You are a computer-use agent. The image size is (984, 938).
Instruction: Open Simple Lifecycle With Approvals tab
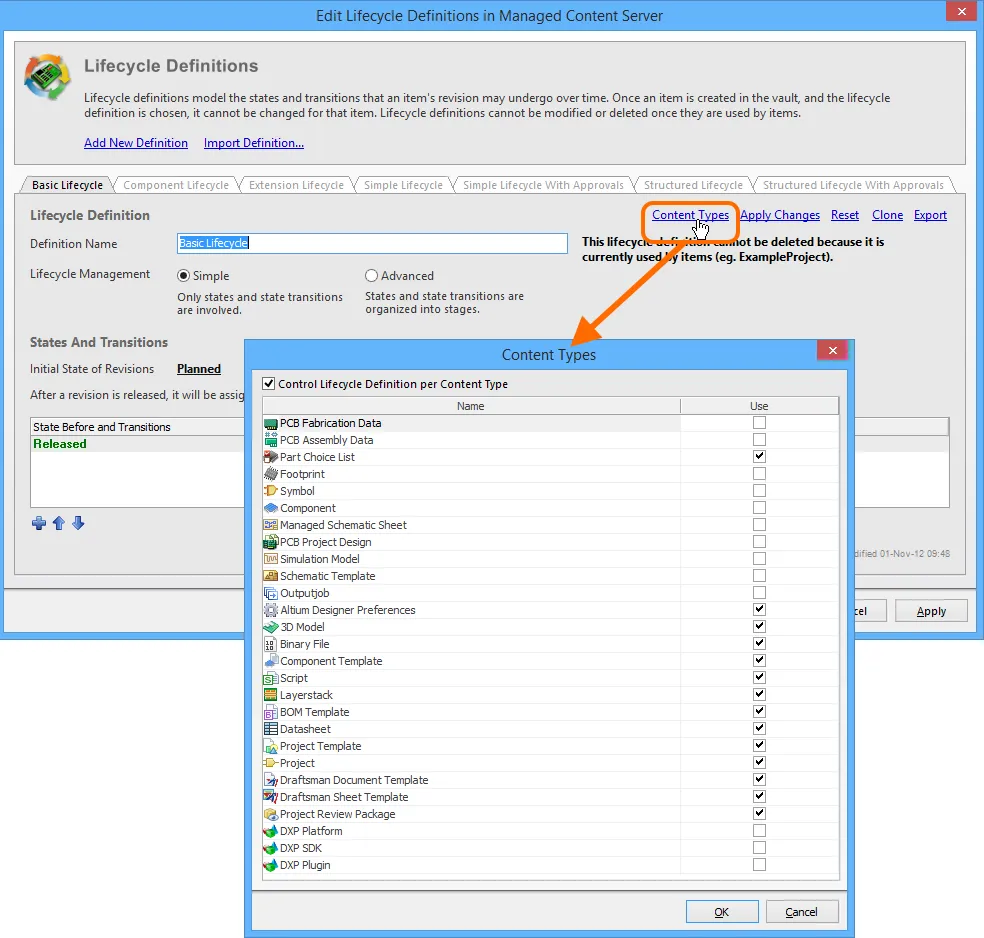[x=543, y=185]
